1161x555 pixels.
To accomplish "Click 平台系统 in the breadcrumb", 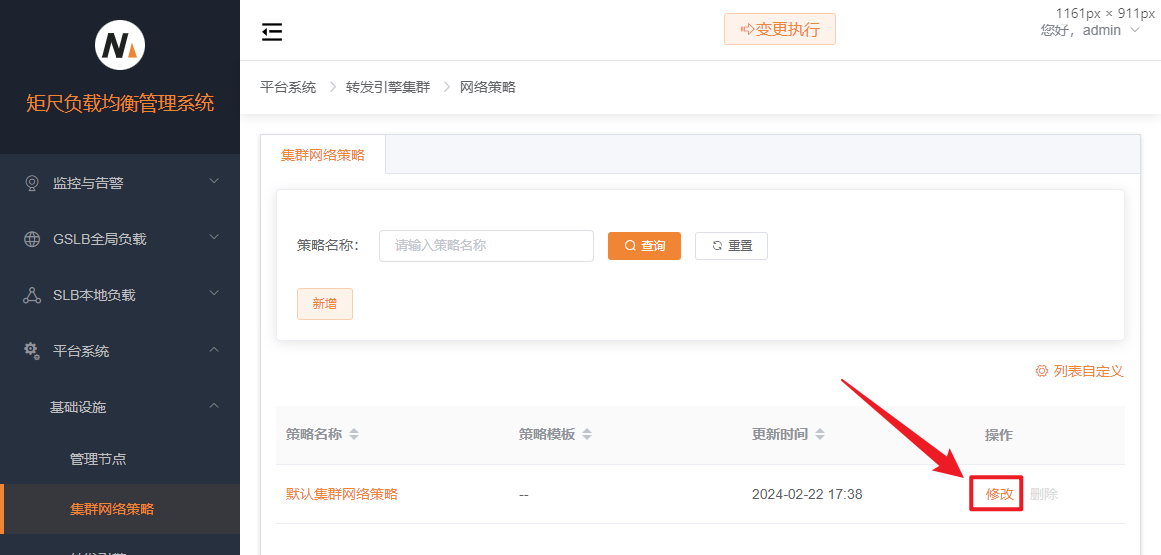I will pyautogui.click(x=288, y=87).
